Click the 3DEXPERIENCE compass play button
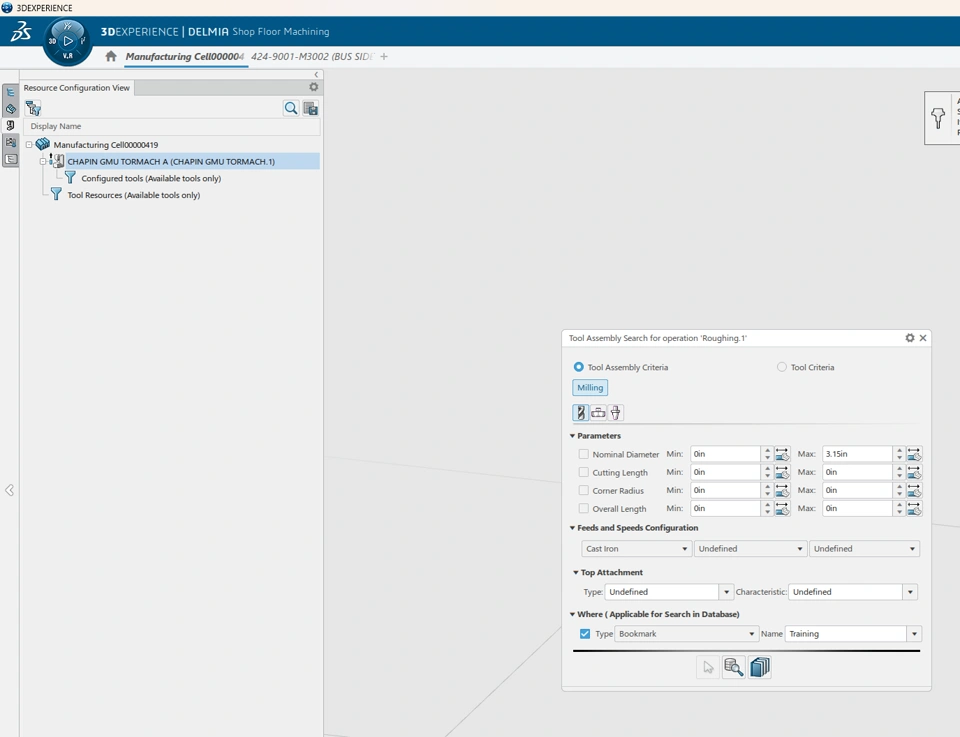960x737 pixels. tap(68, 41)
